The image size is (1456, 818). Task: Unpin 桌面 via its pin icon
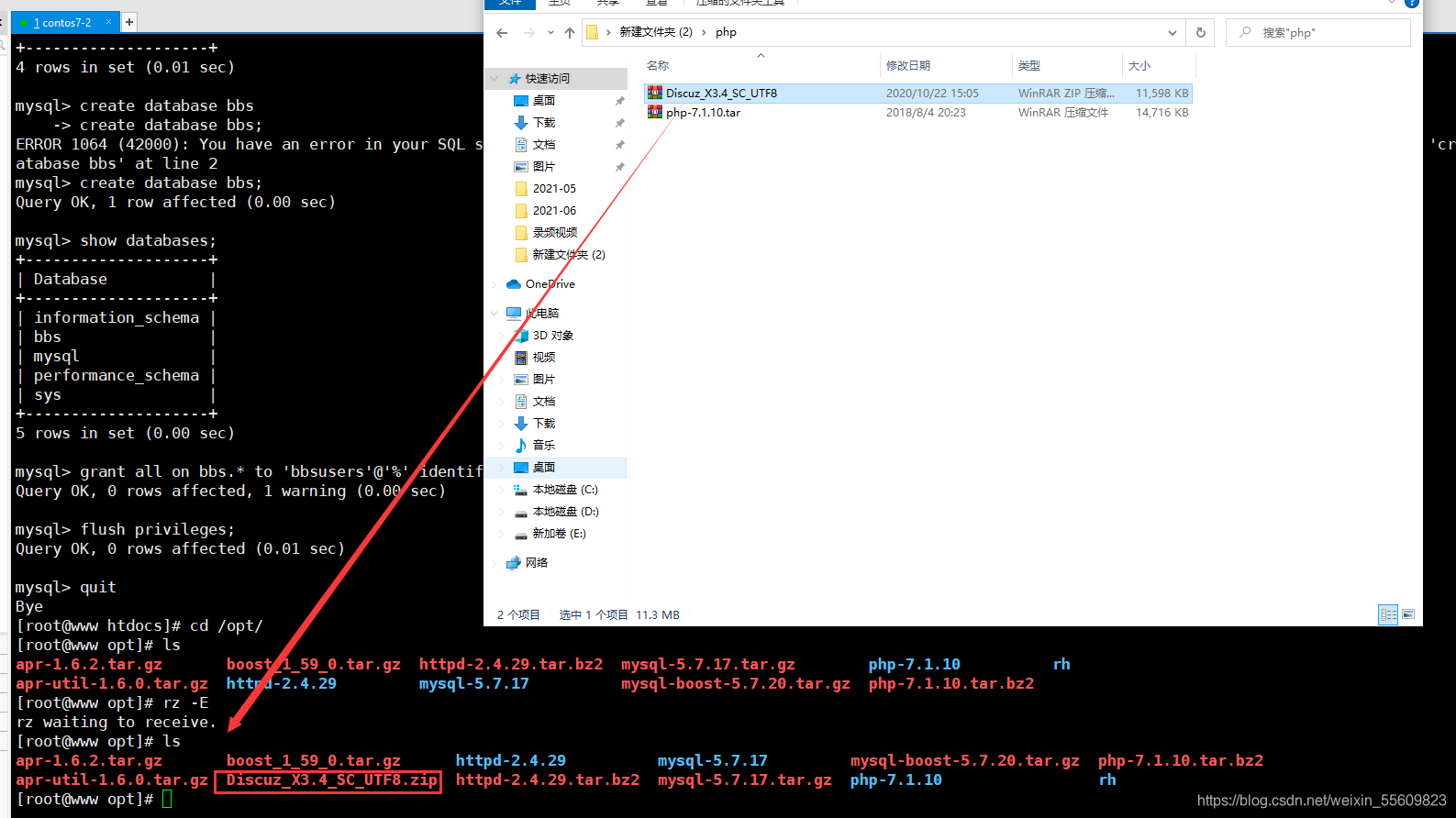620,101
